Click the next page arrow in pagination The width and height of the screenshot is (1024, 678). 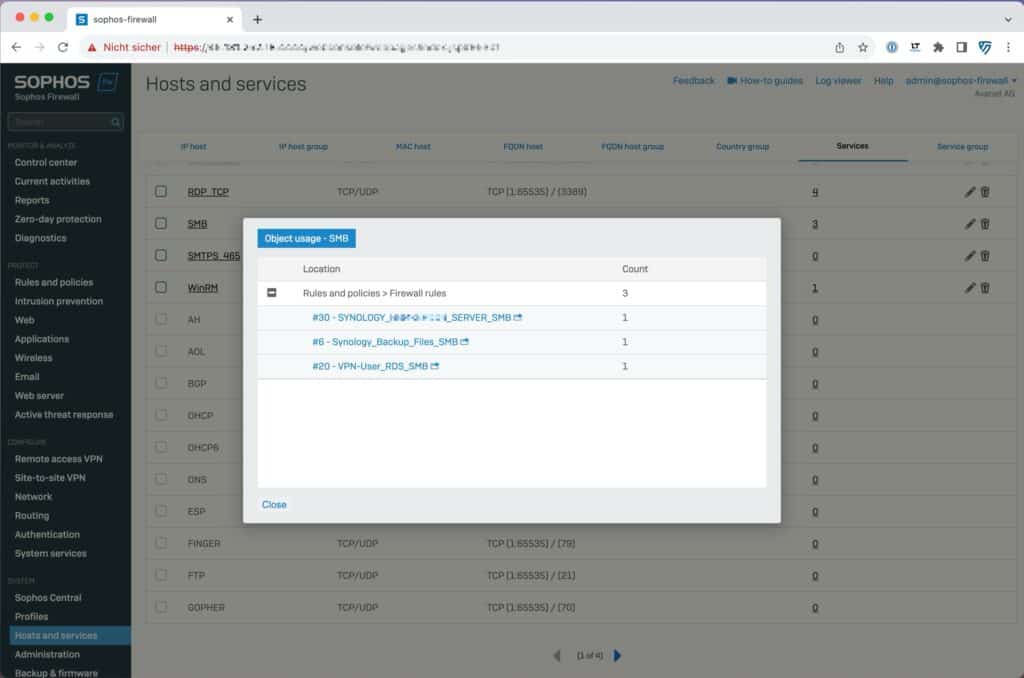pyautogui.click(x=617, y=656)
